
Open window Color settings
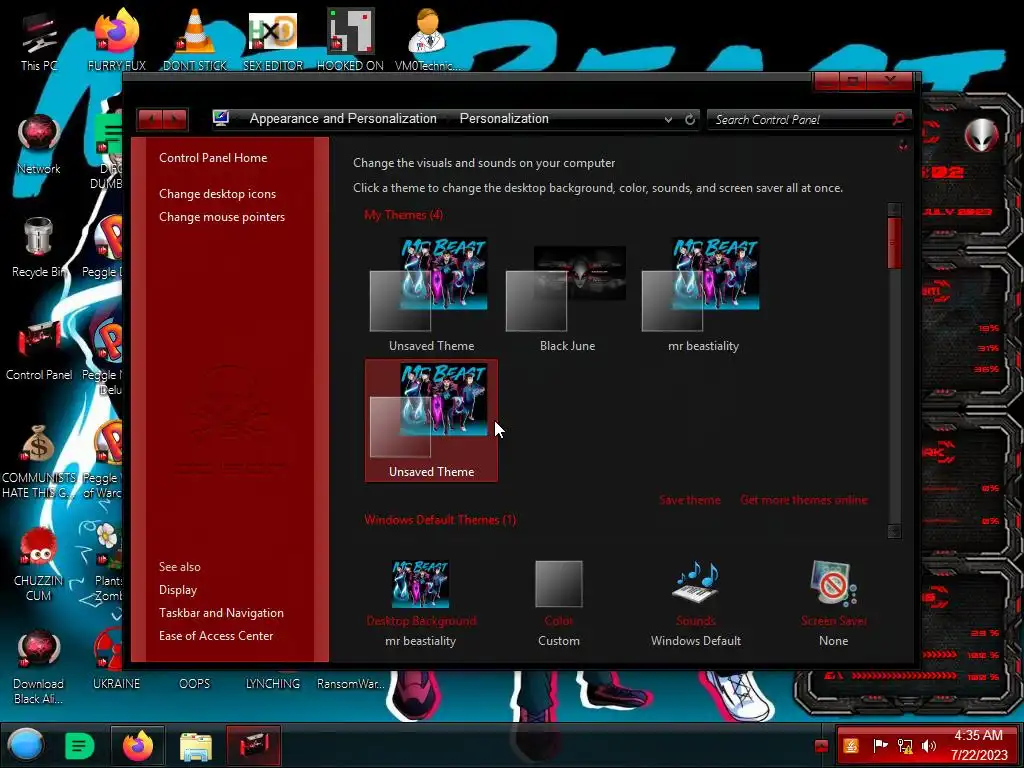[558, 603]
